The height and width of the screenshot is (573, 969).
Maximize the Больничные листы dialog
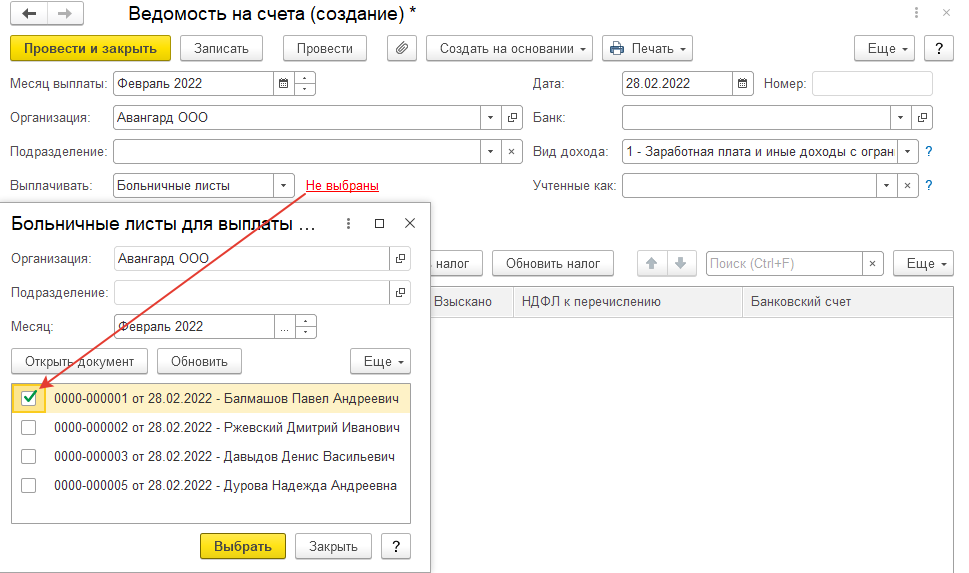(x=379, y=224)
